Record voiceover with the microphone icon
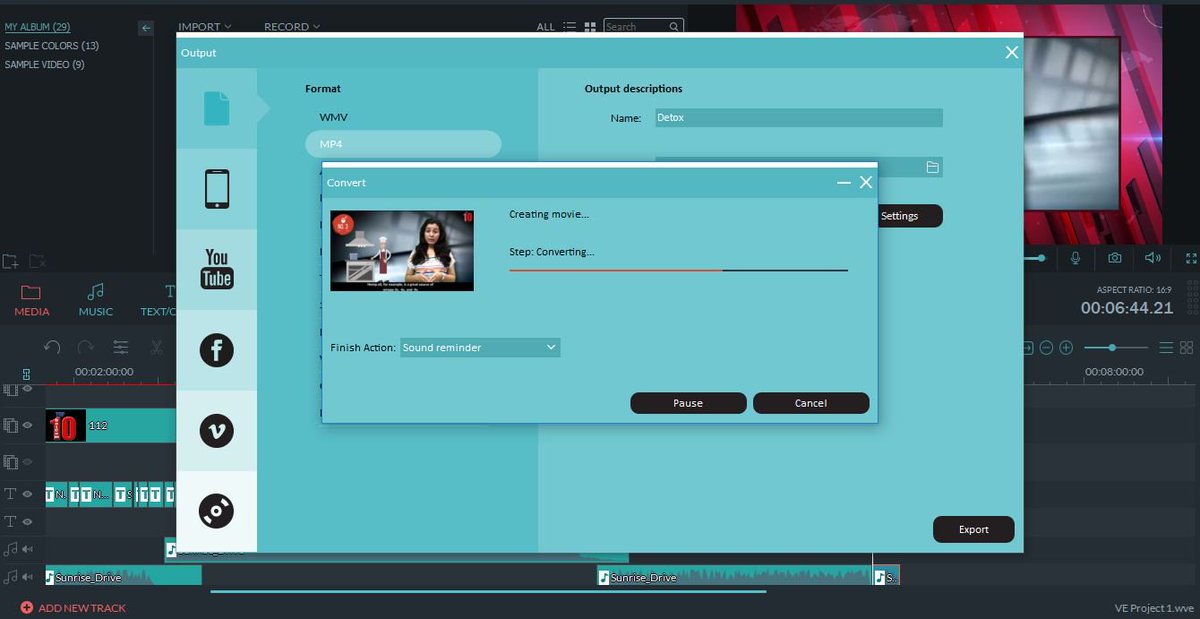 tap(1076, 258)
